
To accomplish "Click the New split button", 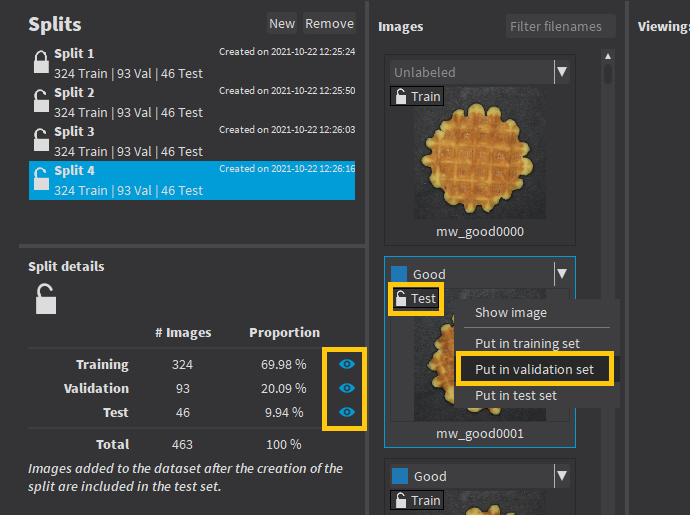I will point(282,23).
